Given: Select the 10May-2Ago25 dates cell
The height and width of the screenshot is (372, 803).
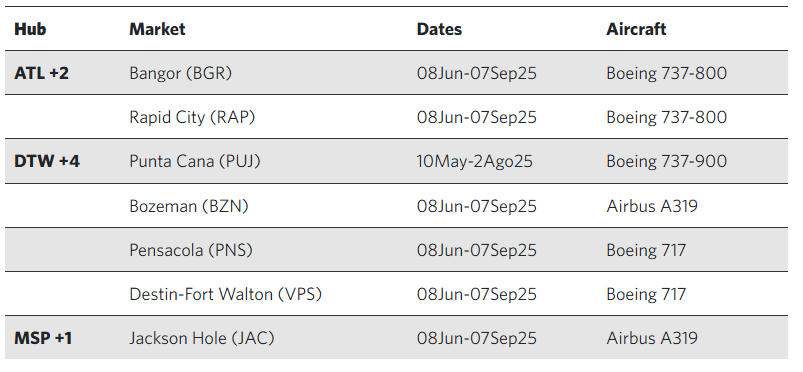Looking at the screenshot, I should click(x=475, y=161).
